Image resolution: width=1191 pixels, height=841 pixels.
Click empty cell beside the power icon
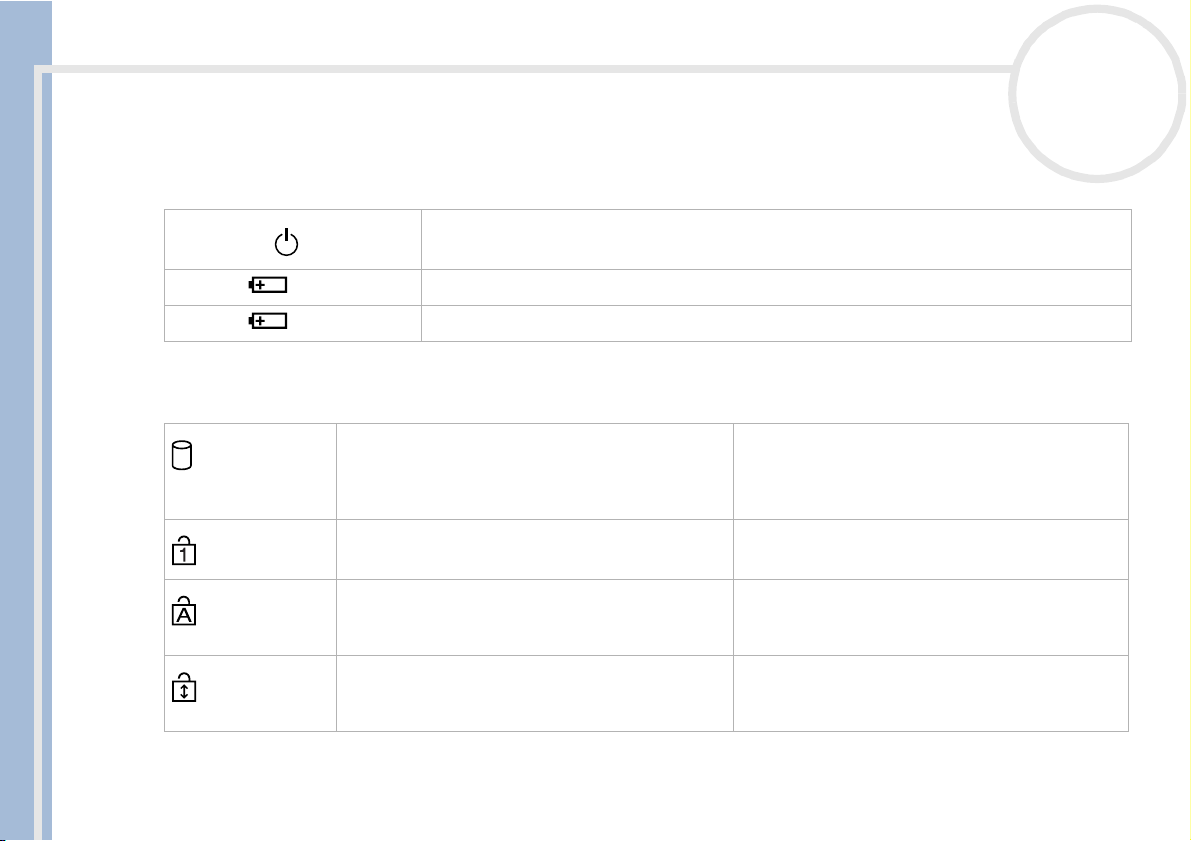point(776,239)
